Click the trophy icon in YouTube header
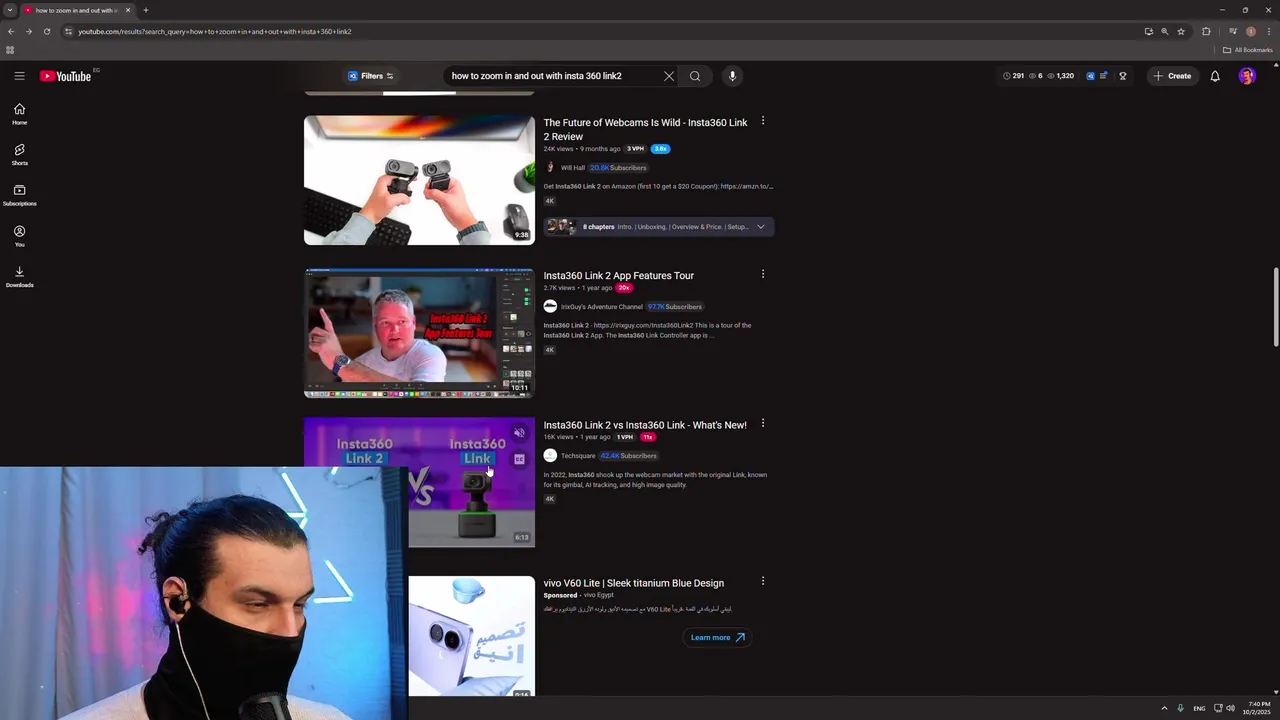The width and height of the screenshot is (1280, 720). point(1123,76)
